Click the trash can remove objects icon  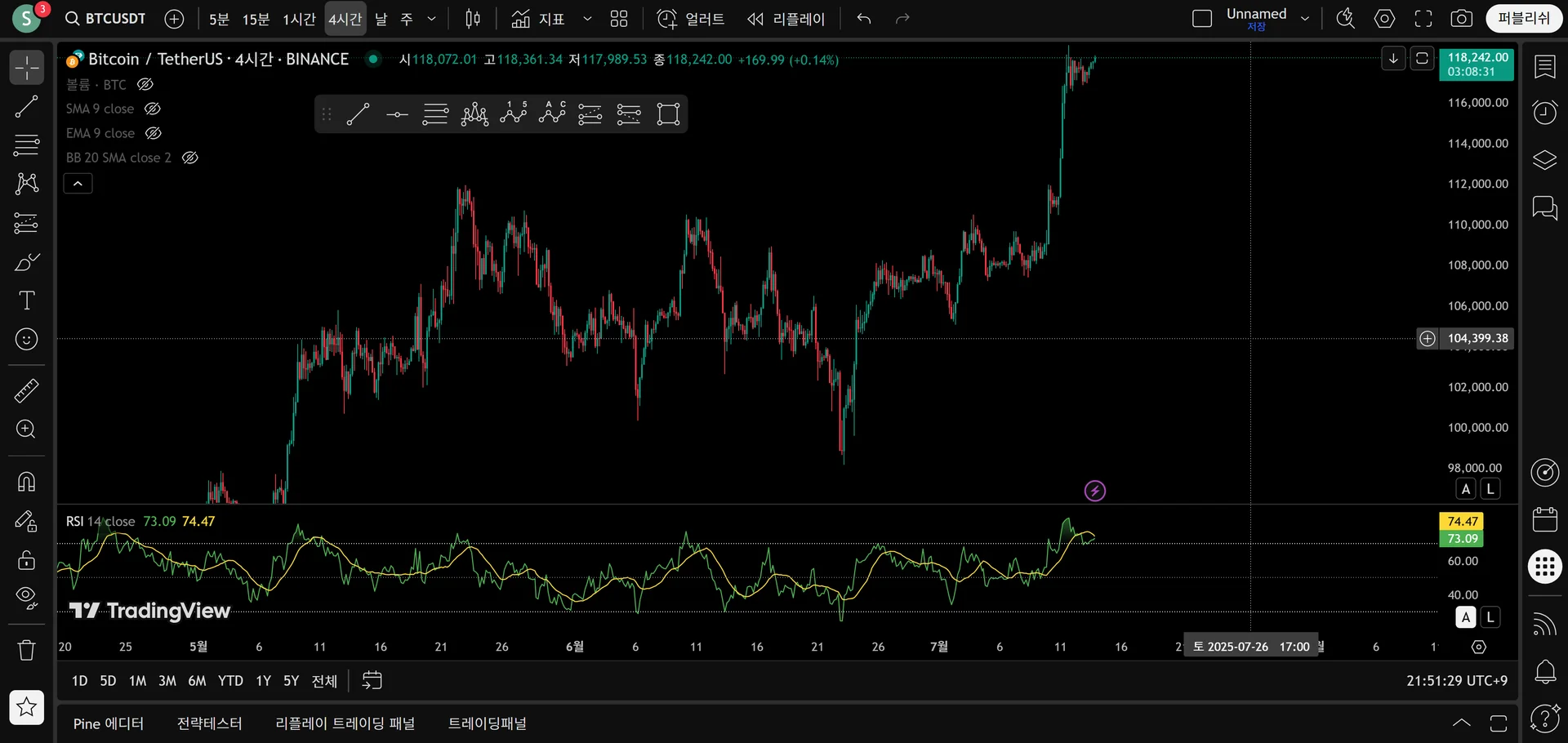(26, 650)
